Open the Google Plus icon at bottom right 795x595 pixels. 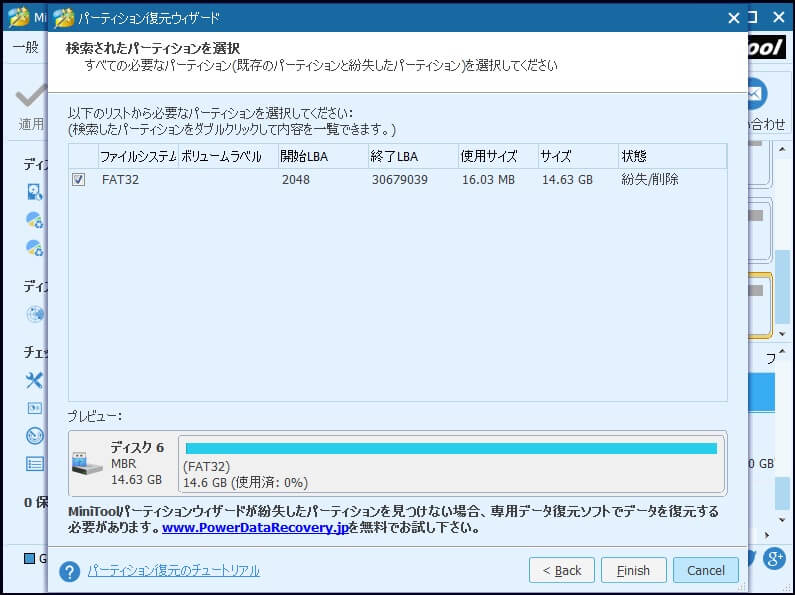[774, 558]
